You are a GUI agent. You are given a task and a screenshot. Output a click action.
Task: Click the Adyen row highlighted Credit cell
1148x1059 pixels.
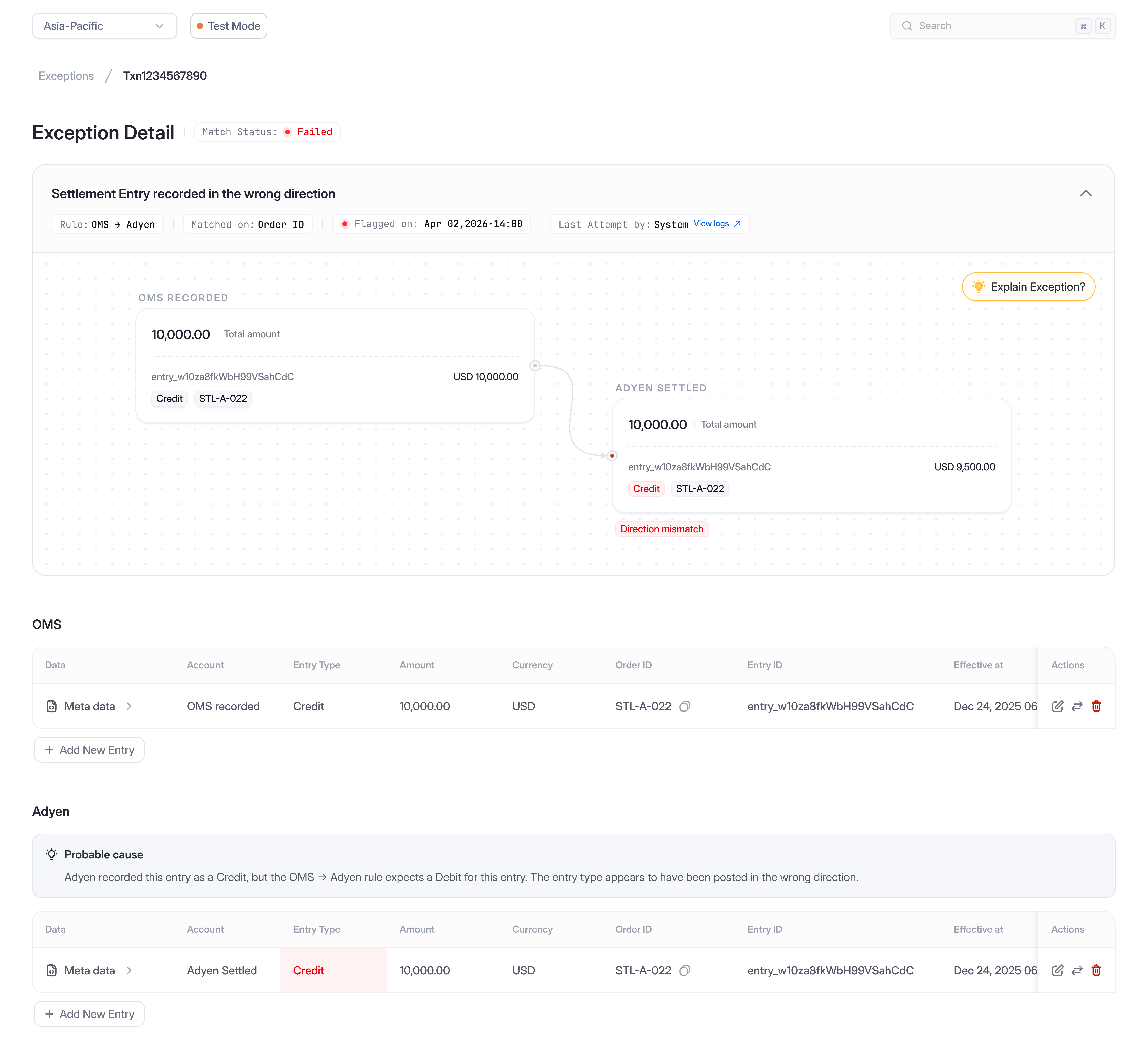334,970
